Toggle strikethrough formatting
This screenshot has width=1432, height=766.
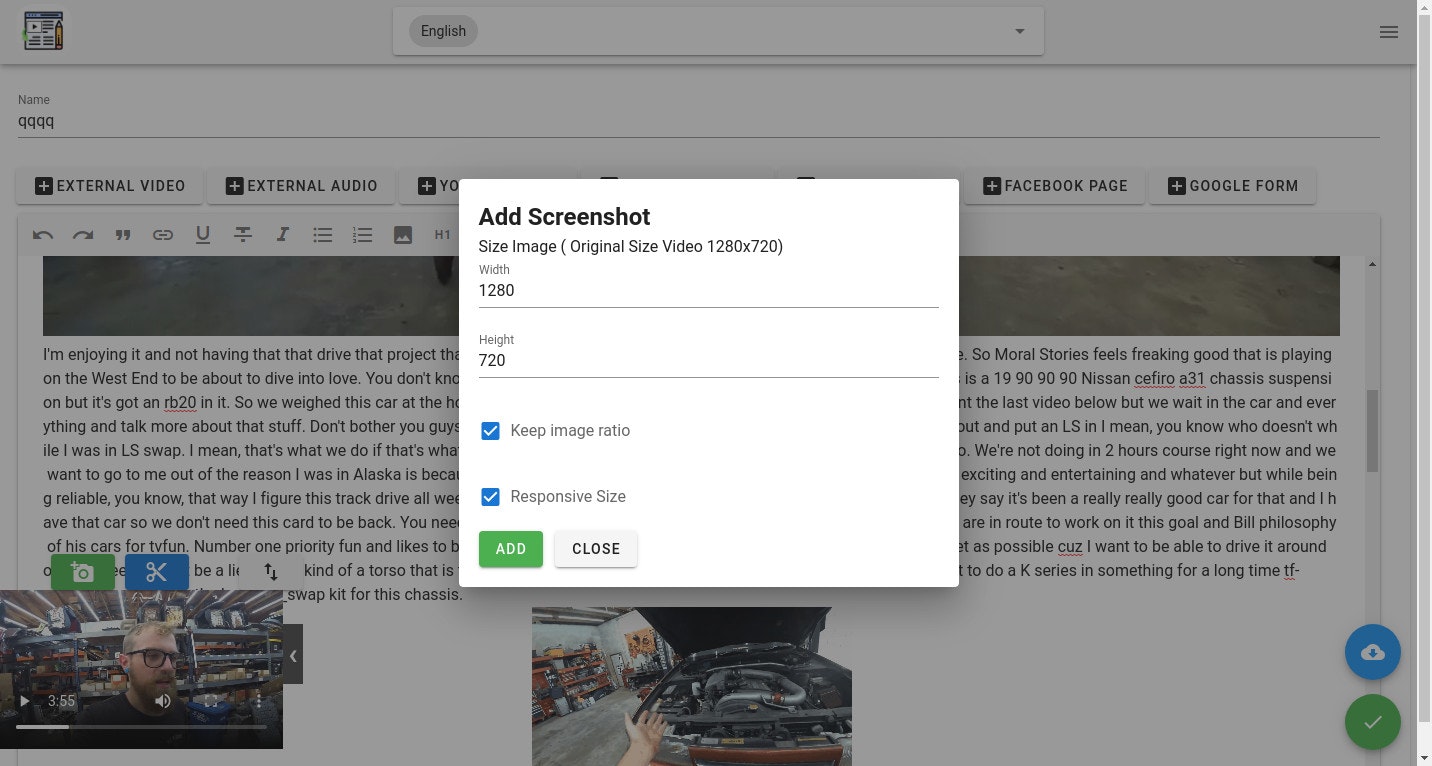point(243,235)
